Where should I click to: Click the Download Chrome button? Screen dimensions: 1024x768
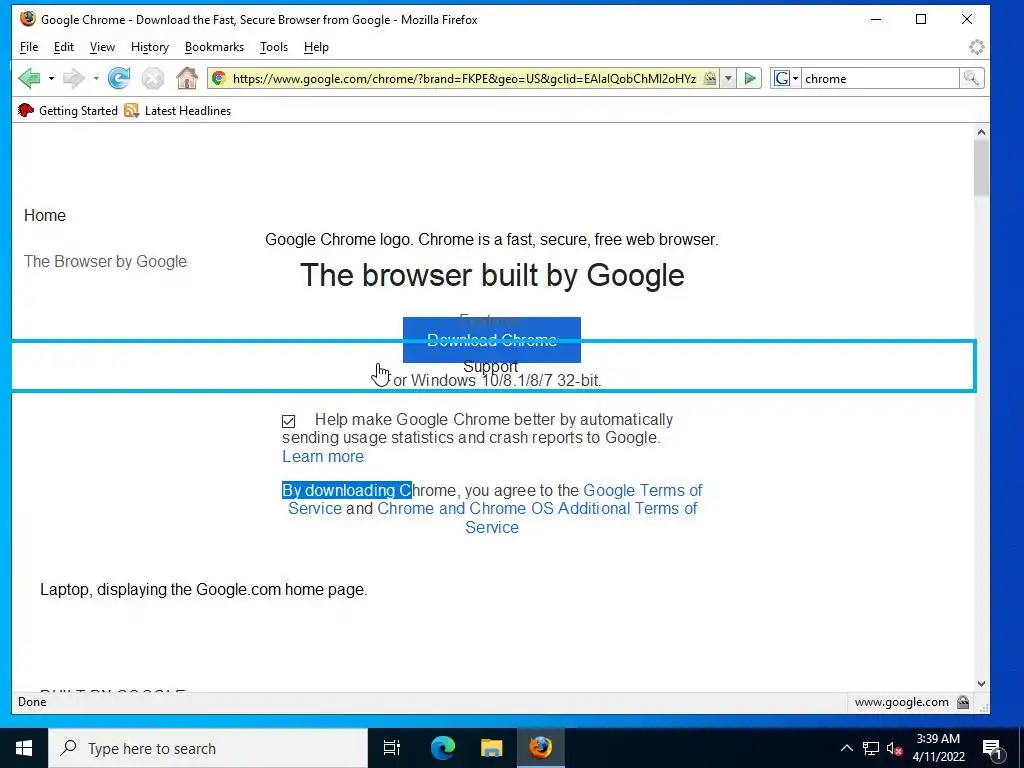tap(492, 340)
